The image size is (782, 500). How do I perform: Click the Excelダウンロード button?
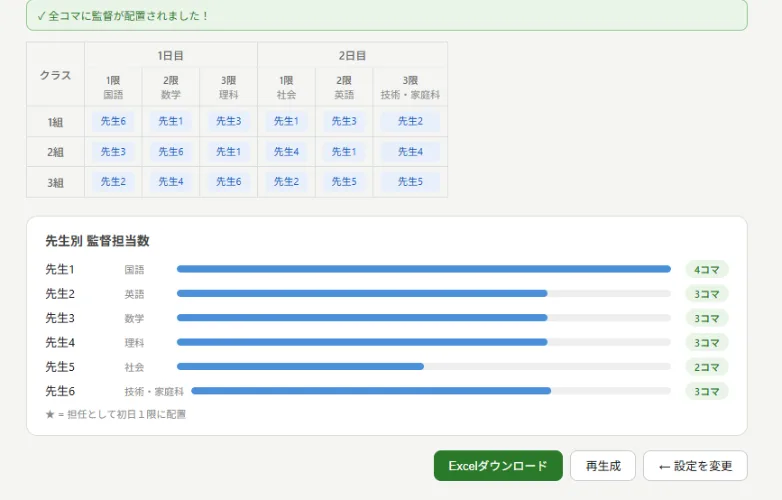coord(498,466)
